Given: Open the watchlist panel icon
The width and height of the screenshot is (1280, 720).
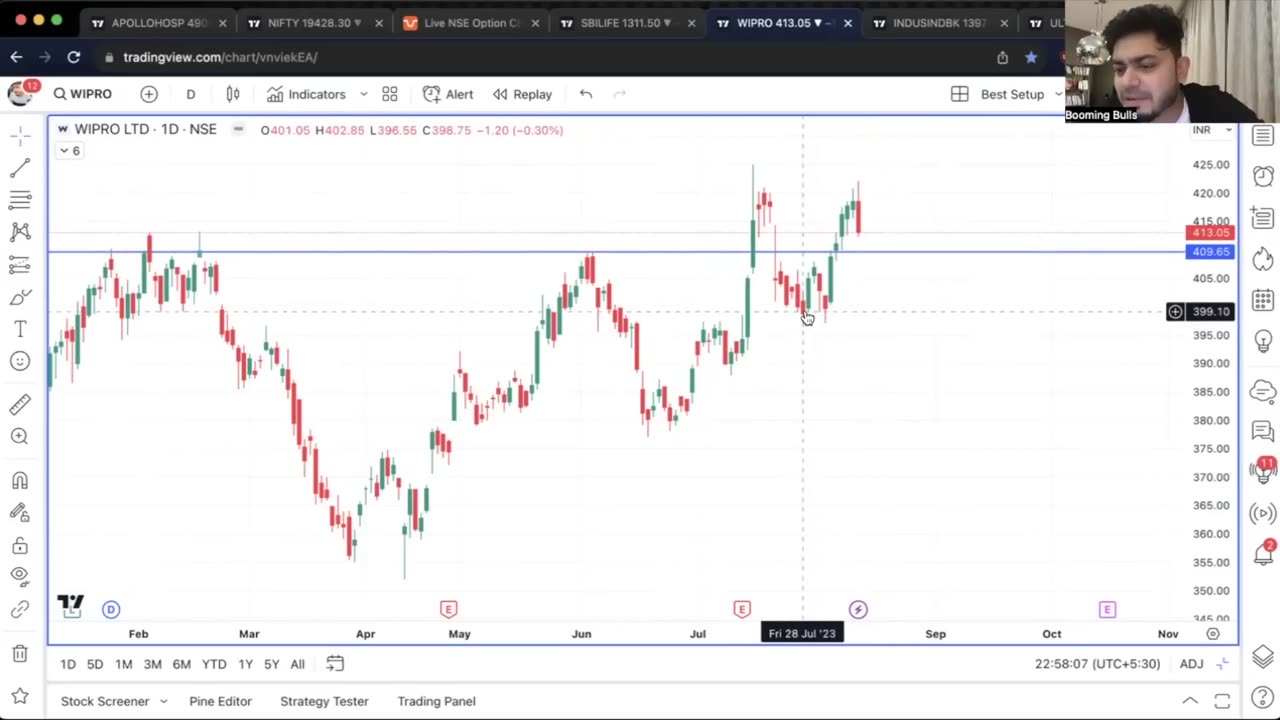Looking at the screenshot, I should tap(1263, 136).
